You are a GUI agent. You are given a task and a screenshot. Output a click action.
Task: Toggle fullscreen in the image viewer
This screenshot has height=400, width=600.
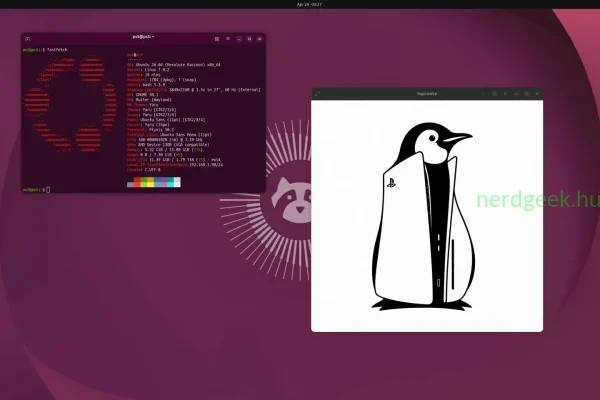317,94
